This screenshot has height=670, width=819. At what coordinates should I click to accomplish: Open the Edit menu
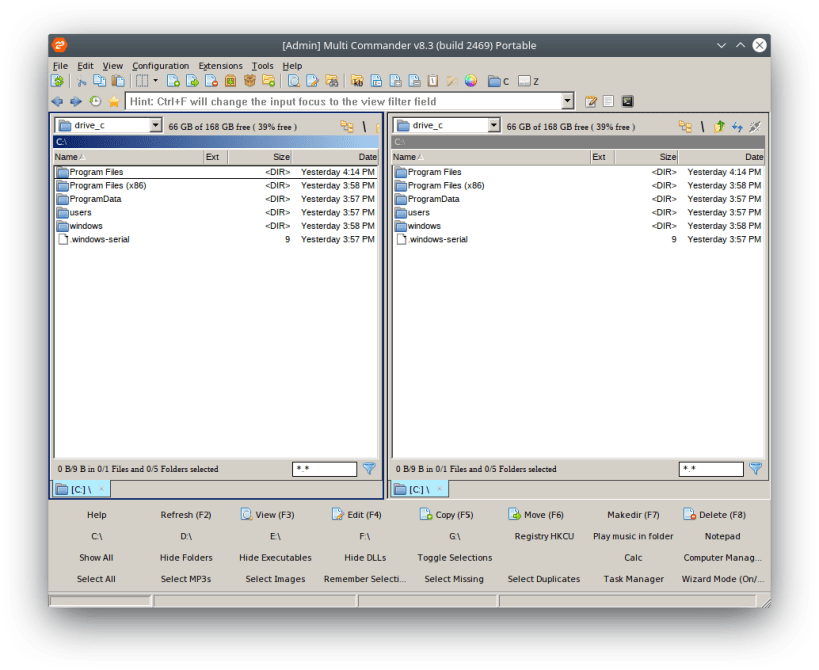coord(85,66)
